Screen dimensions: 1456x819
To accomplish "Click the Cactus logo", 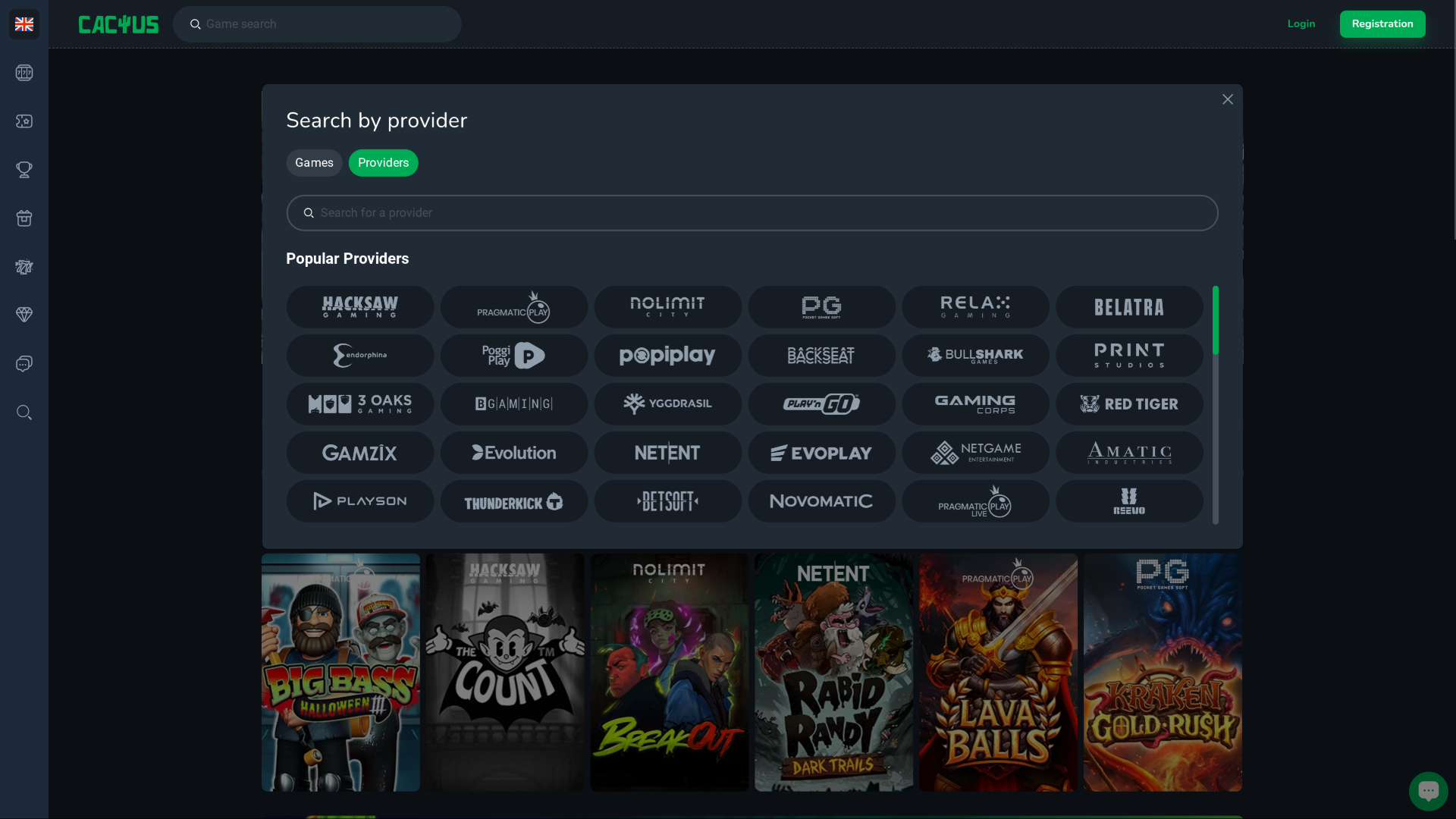I will coord(118,24).
